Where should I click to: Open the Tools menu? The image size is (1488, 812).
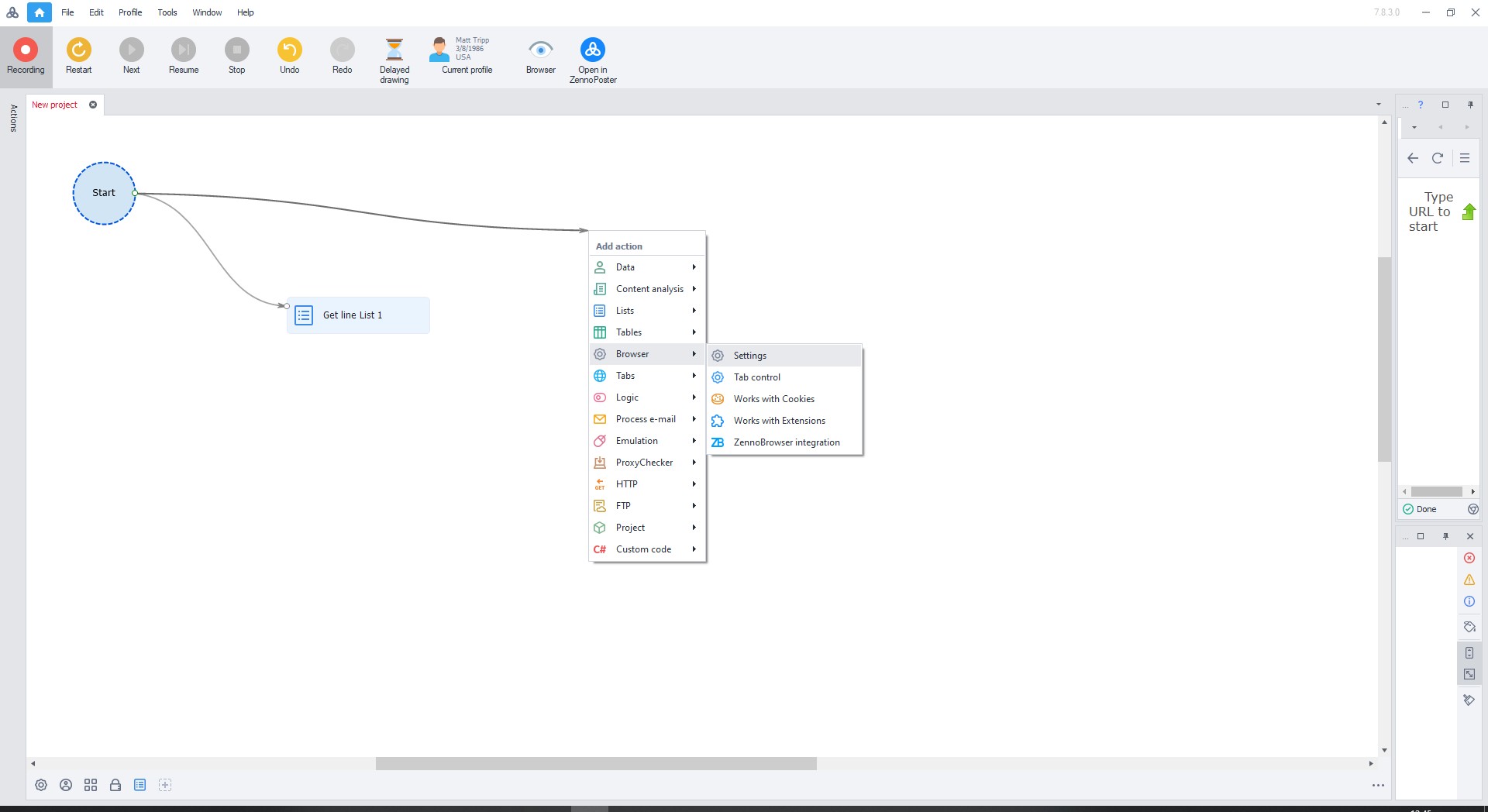point(167,12)
